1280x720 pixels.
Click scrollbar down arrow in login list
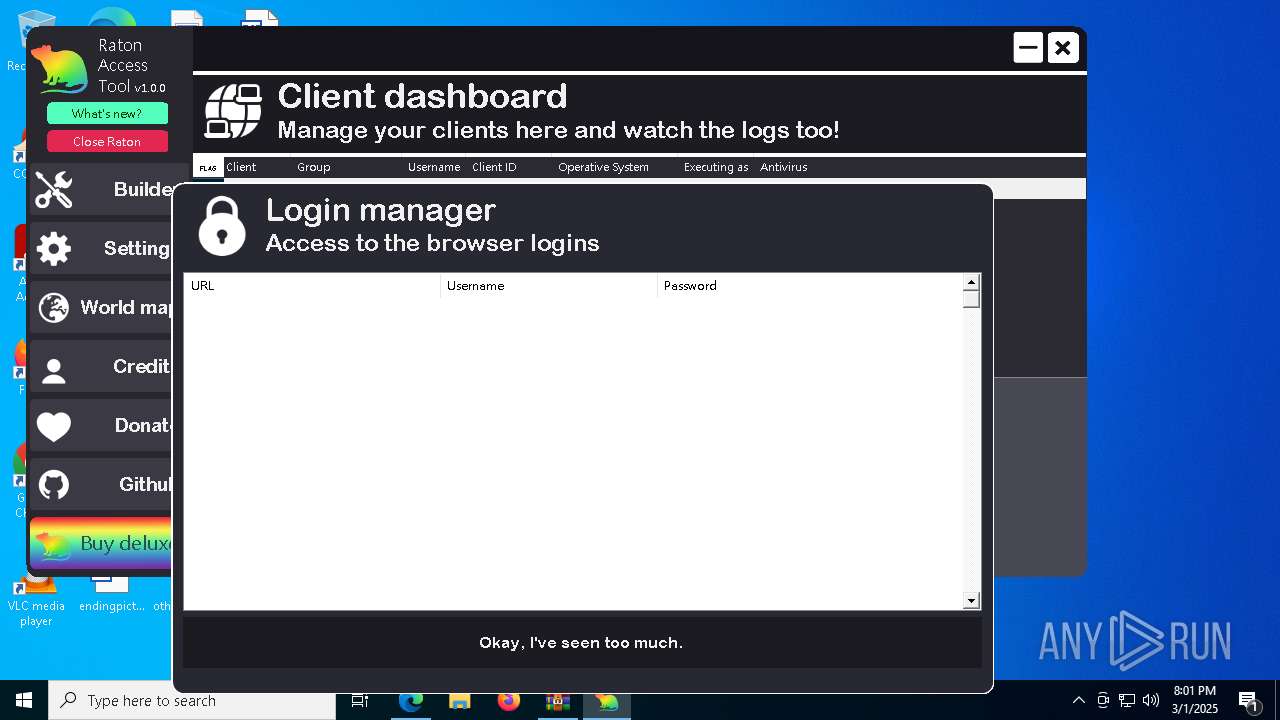pos(971,601)
